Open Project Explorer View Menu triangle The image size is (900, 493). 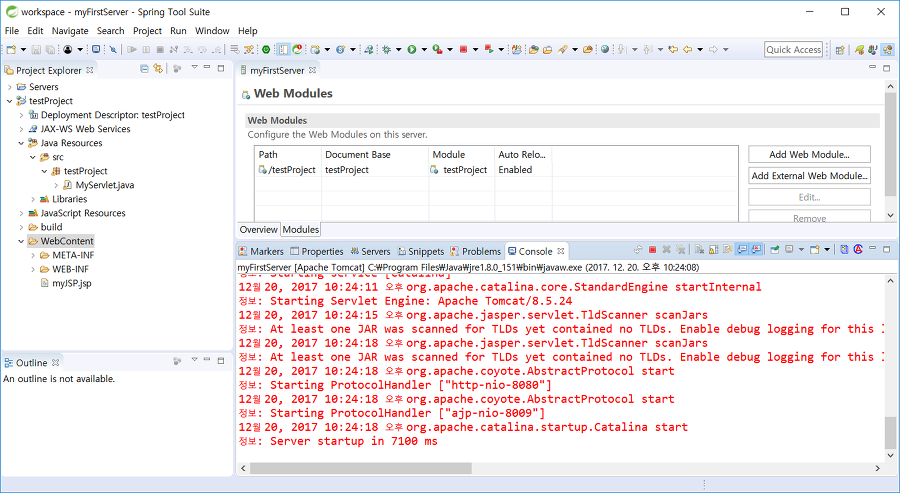click(x=194, y=67)
